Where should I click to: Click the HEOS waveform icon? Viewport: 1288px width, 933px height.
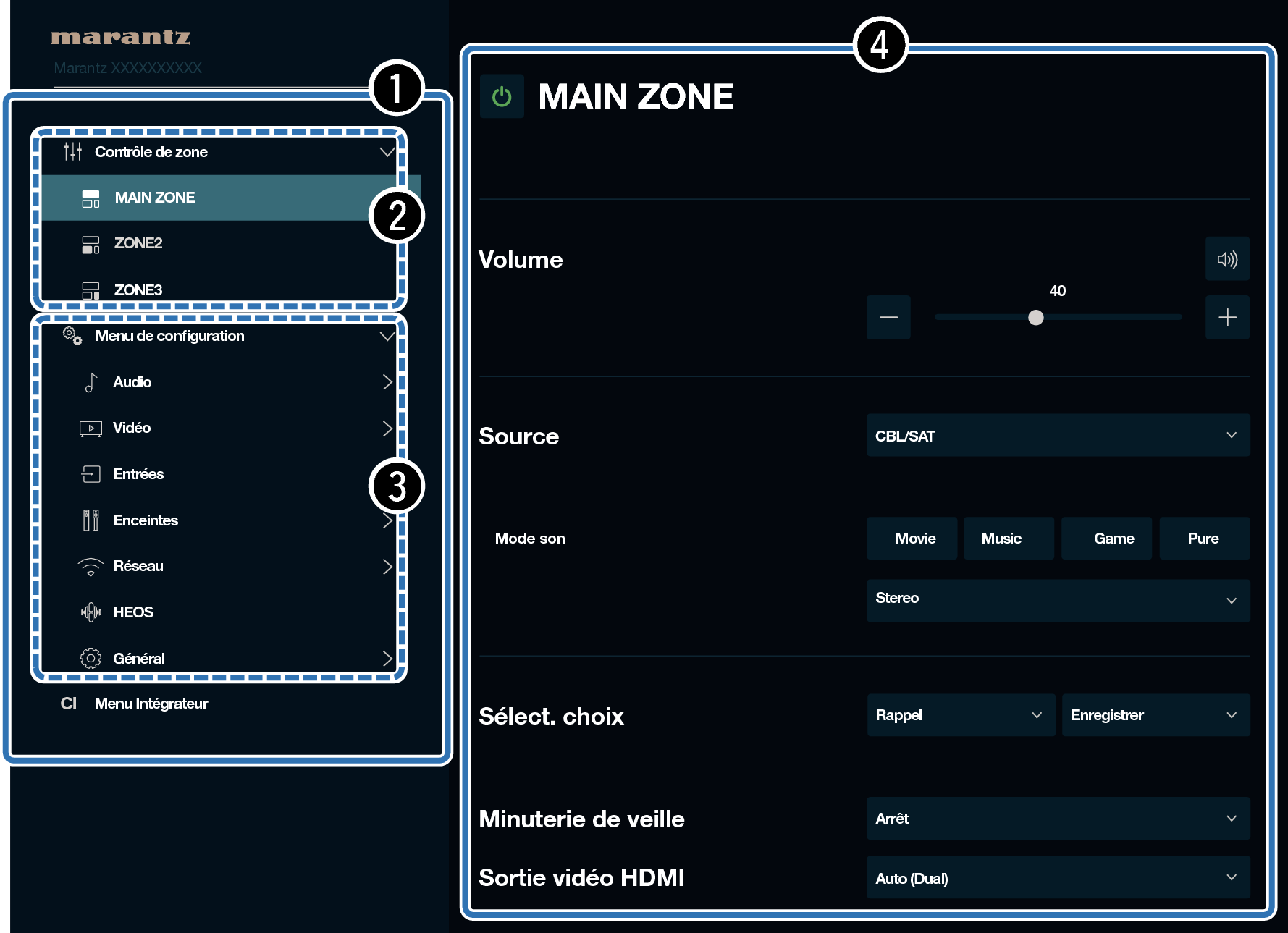click(91, 612)
